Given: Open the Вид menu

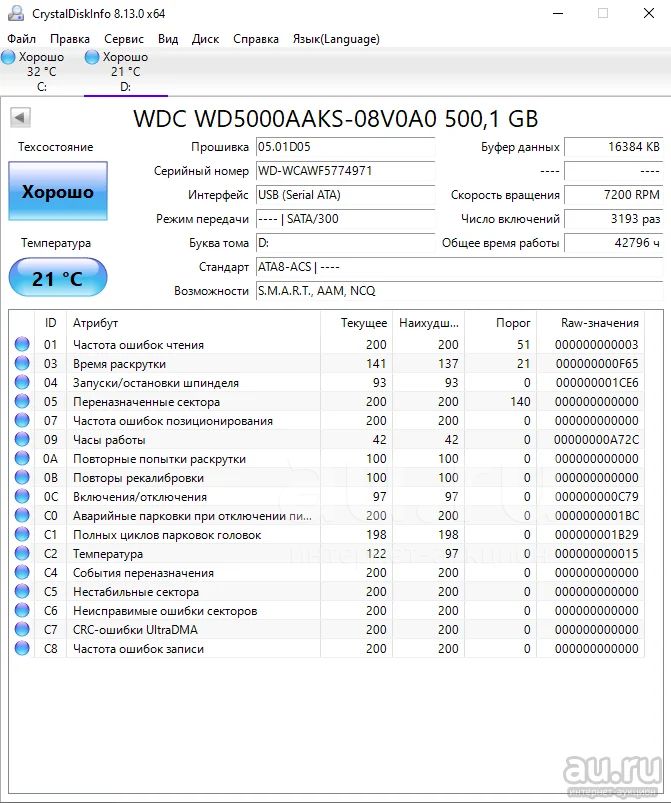Looking at the screenshot, I should coord(167,39).
